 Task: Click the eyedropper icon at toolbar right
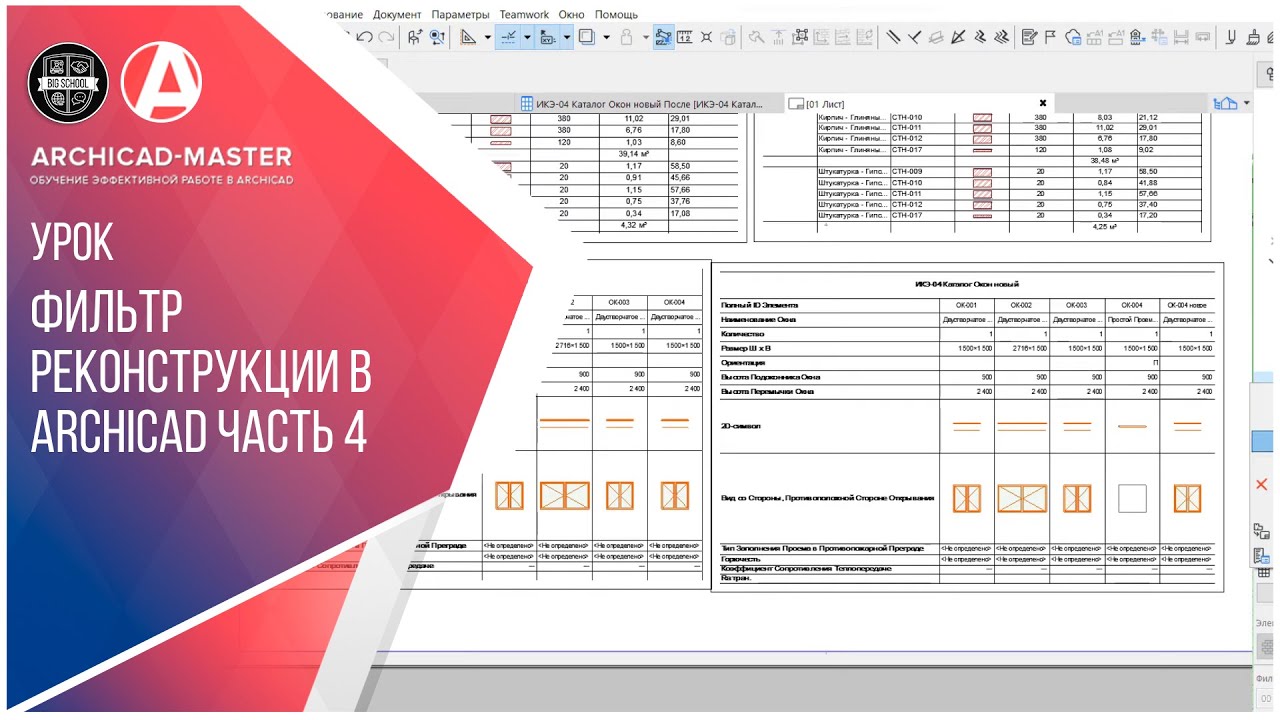click(x=1230, y=37)
